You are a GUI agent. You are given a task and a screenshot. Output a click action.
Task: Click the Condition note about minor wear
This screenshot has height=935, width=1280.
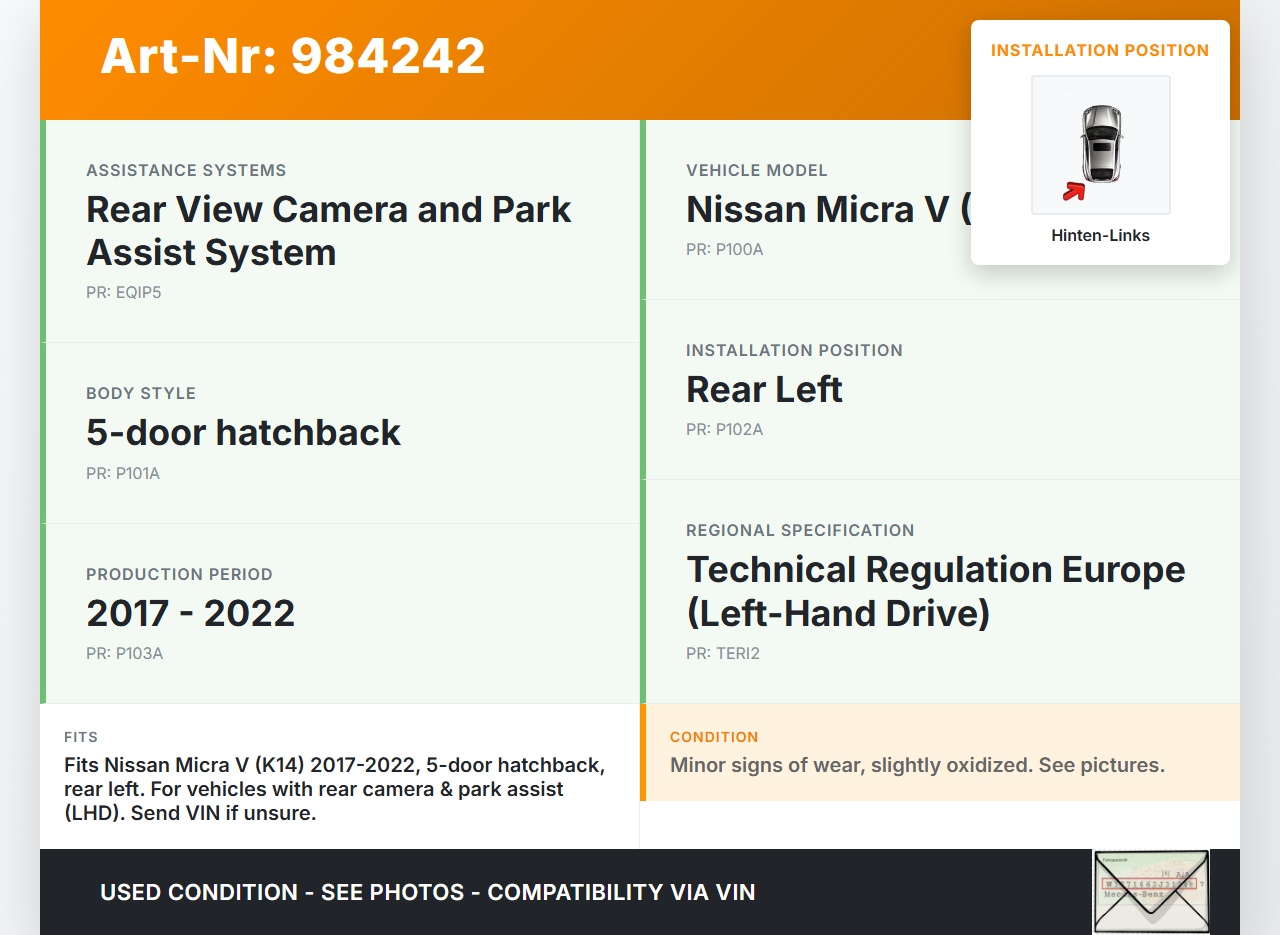(916, 765)
